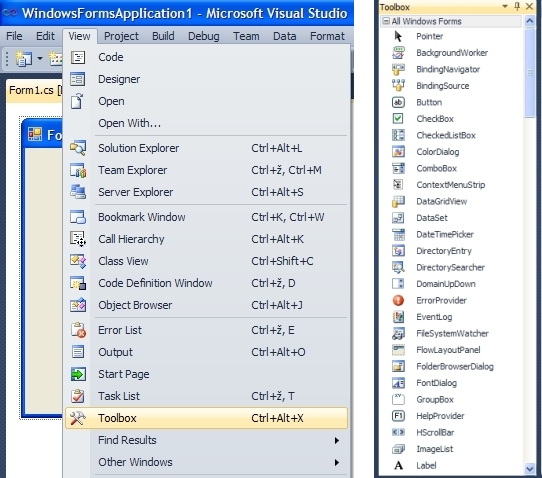Viewport: 542px width, 478px height.
Task: Click the Bookmark Window icon
Action: (x=78, y=217)
